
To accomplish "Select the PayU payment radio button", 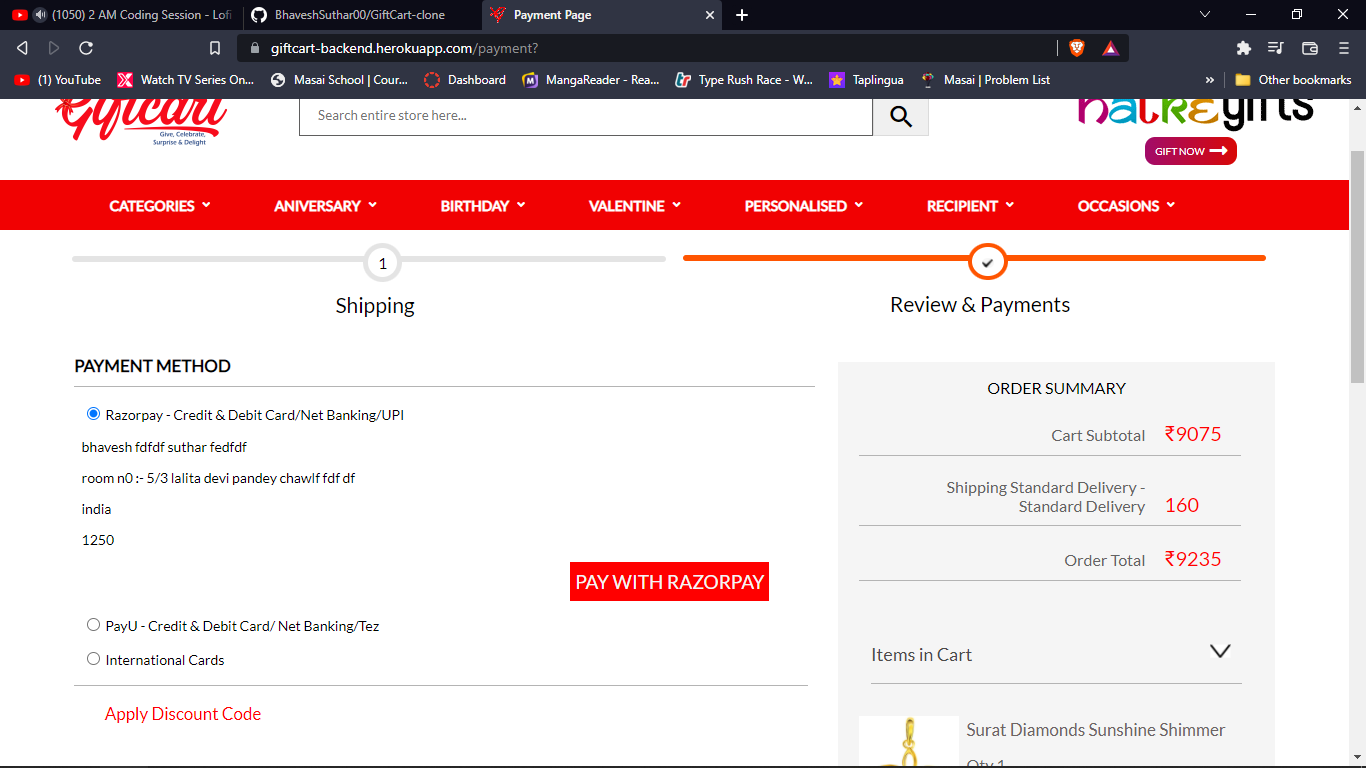I will pos(94,625).
